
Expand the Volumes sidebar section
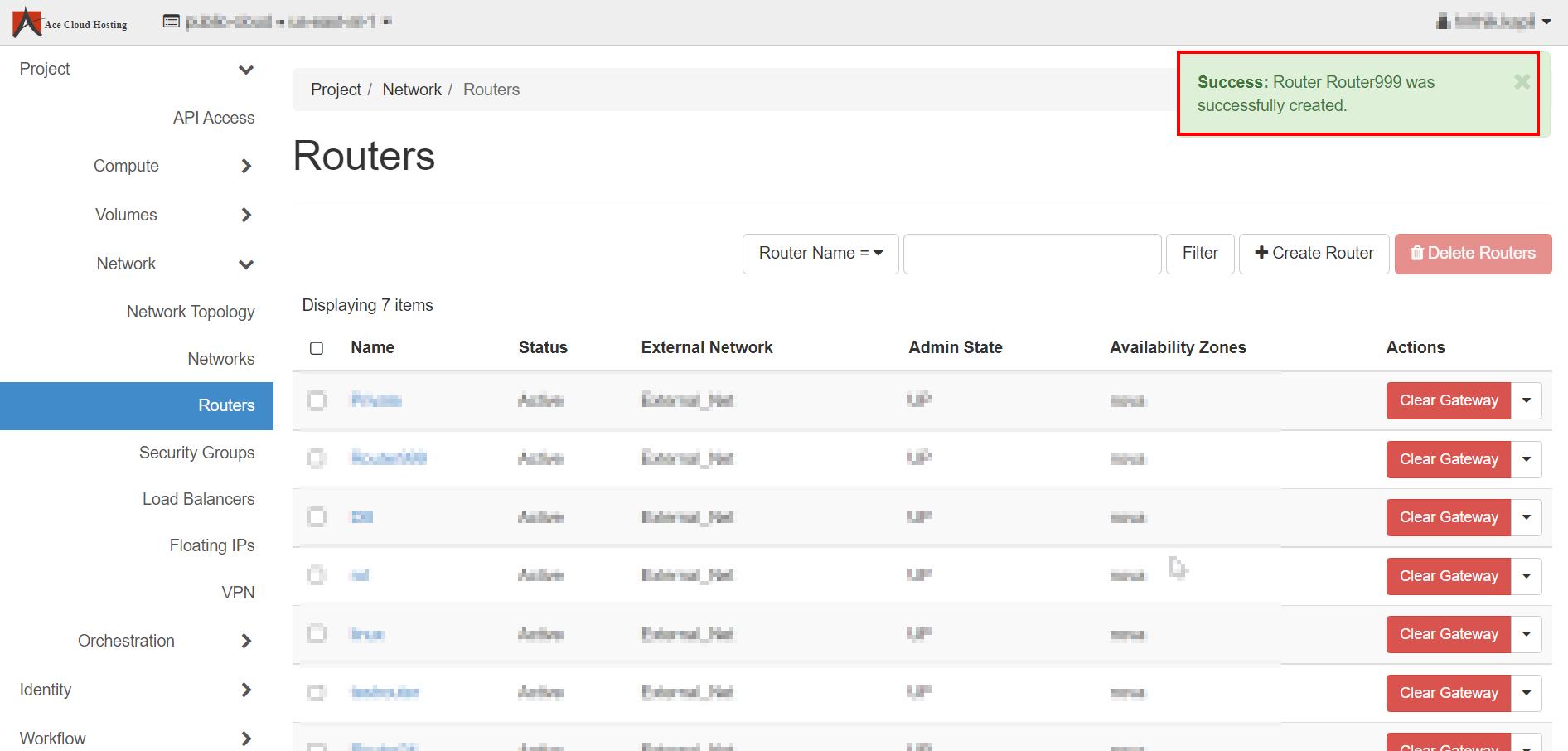tap(245, 216)
